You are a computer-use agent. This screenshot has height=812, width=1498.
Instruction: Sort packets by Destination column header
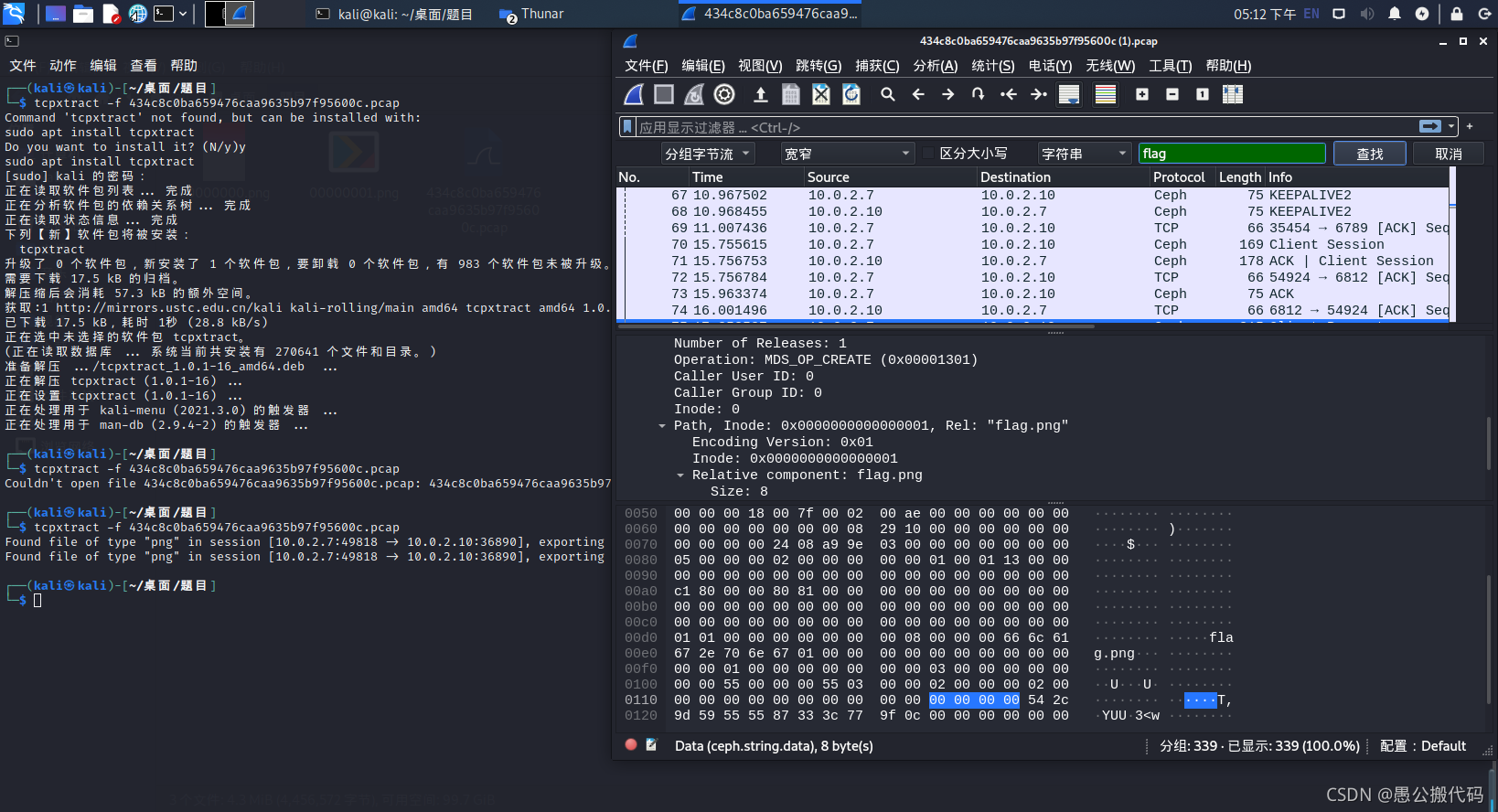tap(1063, 177)
